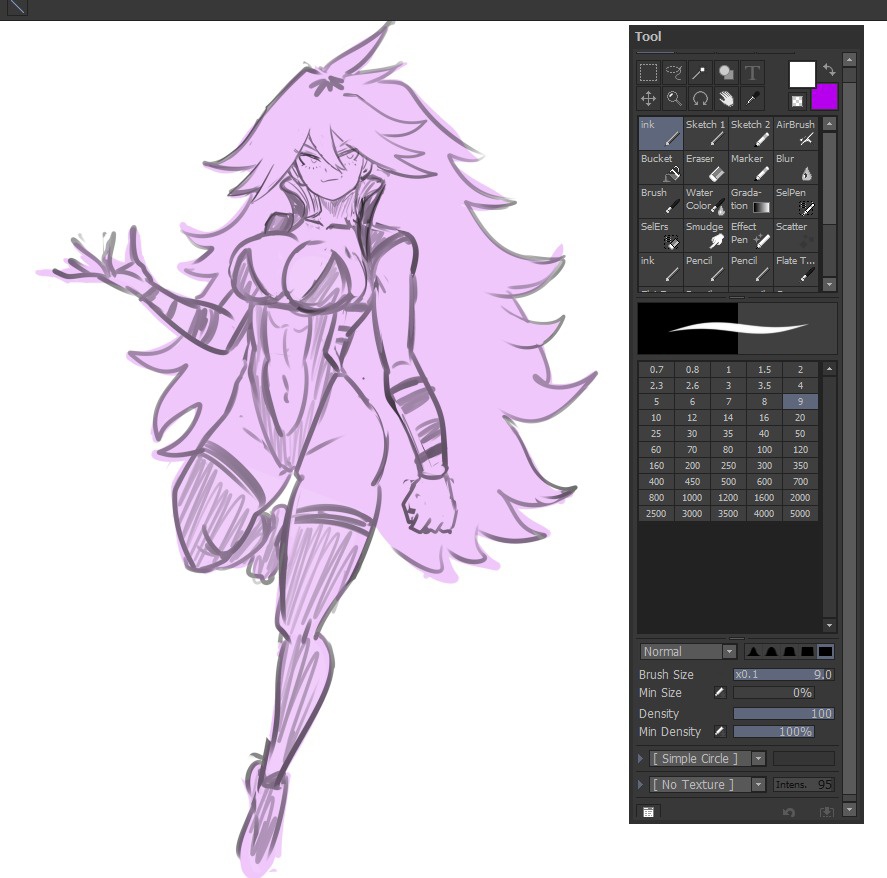Click the texture Intens. value field
Image resolution: width=887 pixels, height=878 pixels.
click(x=803, y=785)
